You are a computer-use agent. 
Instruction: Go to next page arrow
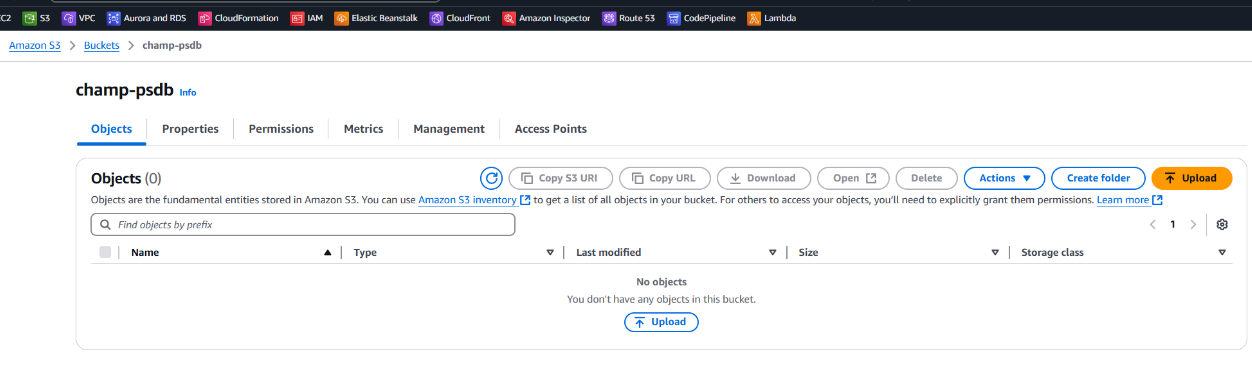1193,225
